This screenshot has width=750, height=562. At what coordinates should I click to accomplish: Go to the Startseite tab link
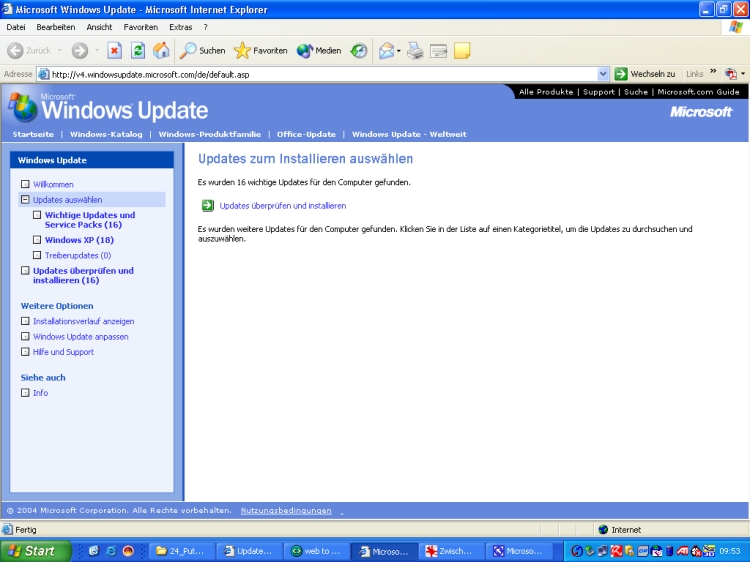(x=33, y=134)
